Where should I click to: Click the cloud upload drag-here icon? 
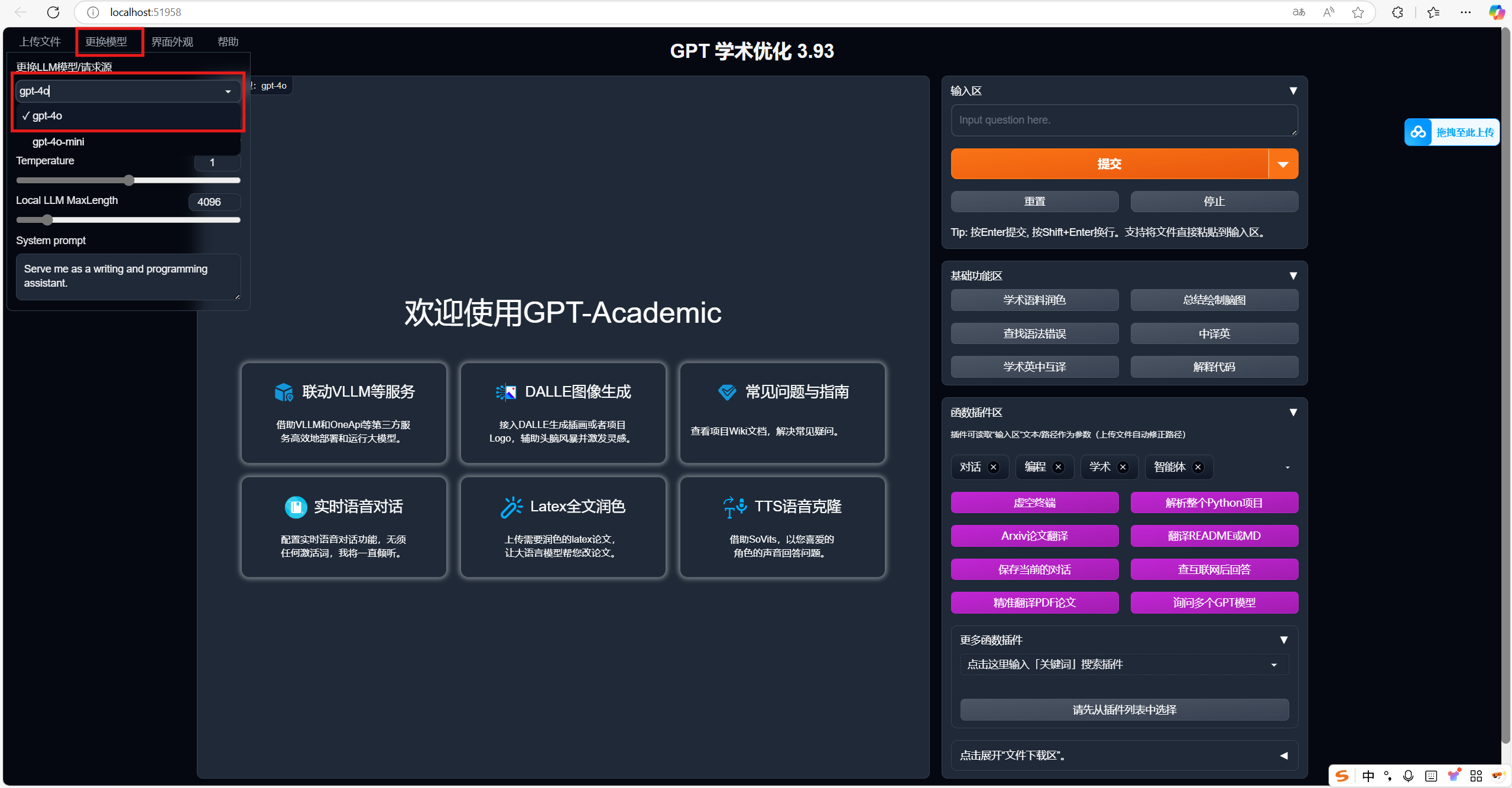point(1418,132)
